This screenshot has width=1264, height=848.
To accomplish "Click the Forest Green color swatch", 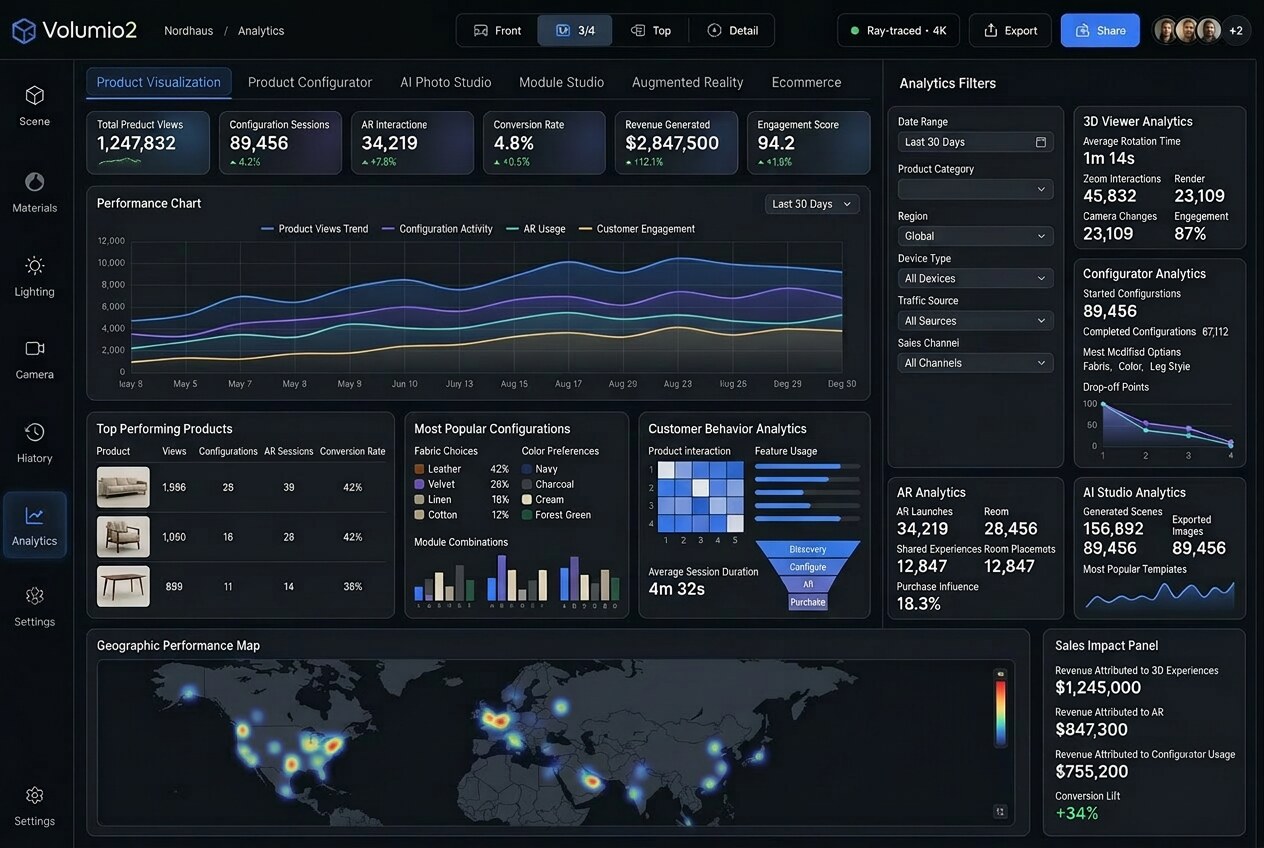I will pyautogui.click(x=527, y=515).
